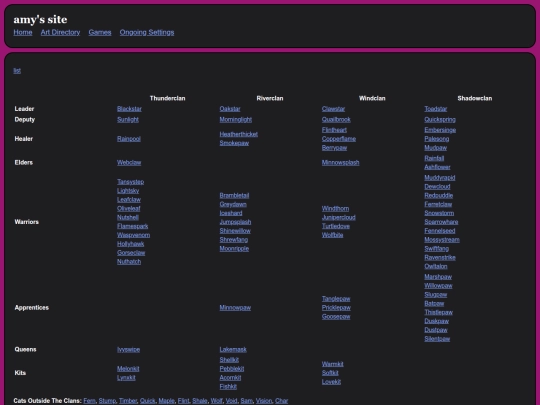Click the Tanglepaw link
This screenshot has width=540, height=405.
[x=336, y=299]
